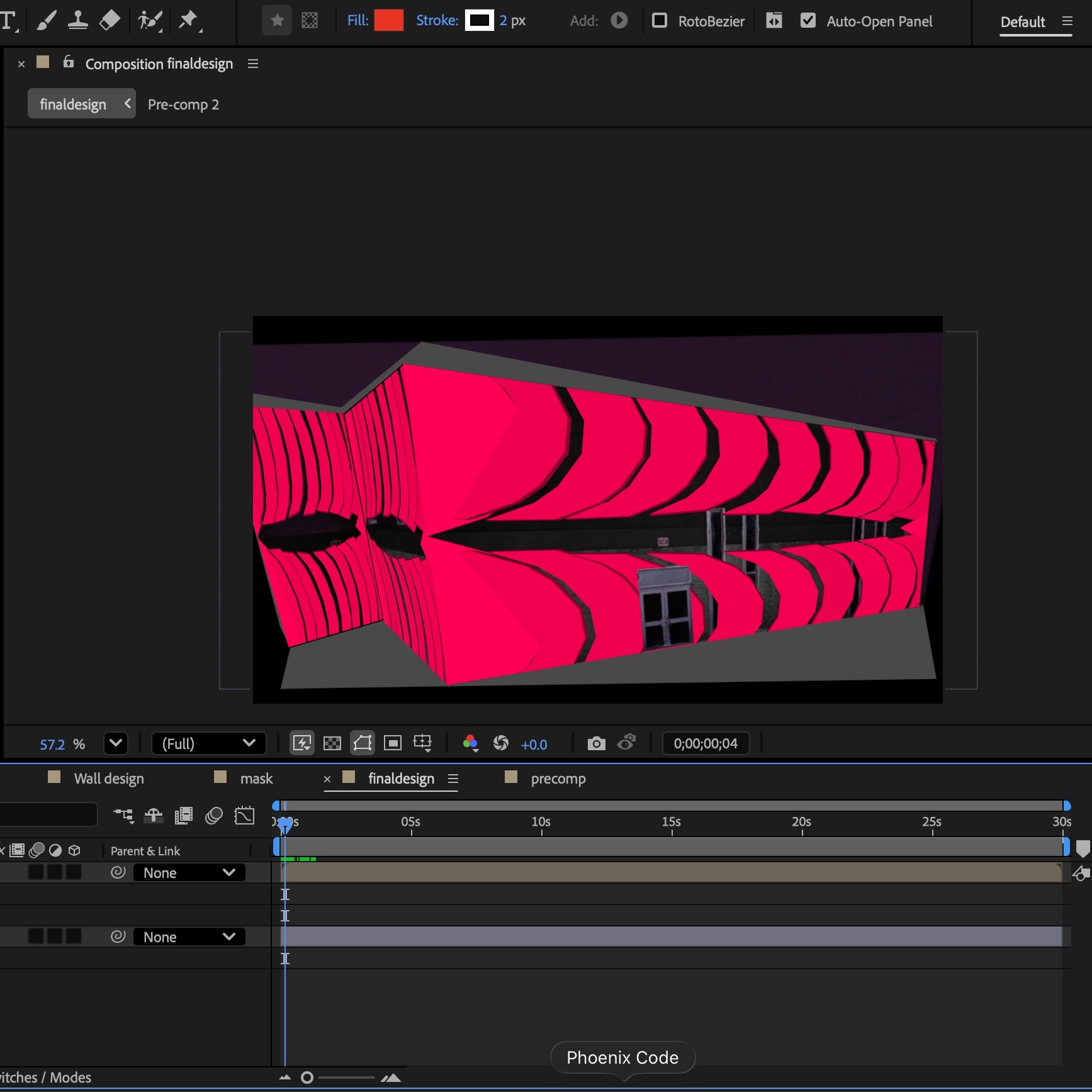
Task: Open the Default workspace menu
Action: pyautogui.click(x=1022, y=22)
